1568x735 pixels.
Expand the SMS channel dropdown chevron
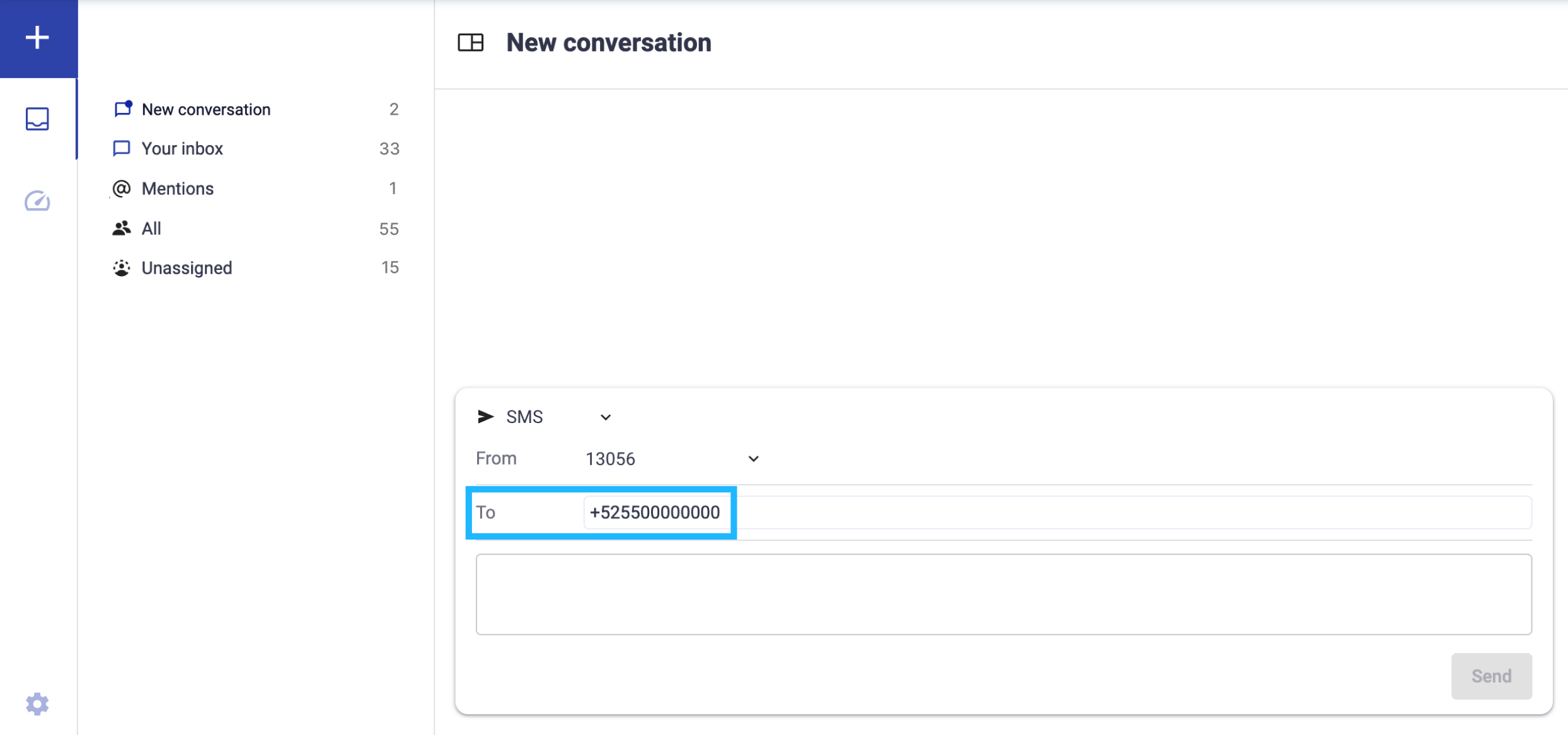pos(605,417)
